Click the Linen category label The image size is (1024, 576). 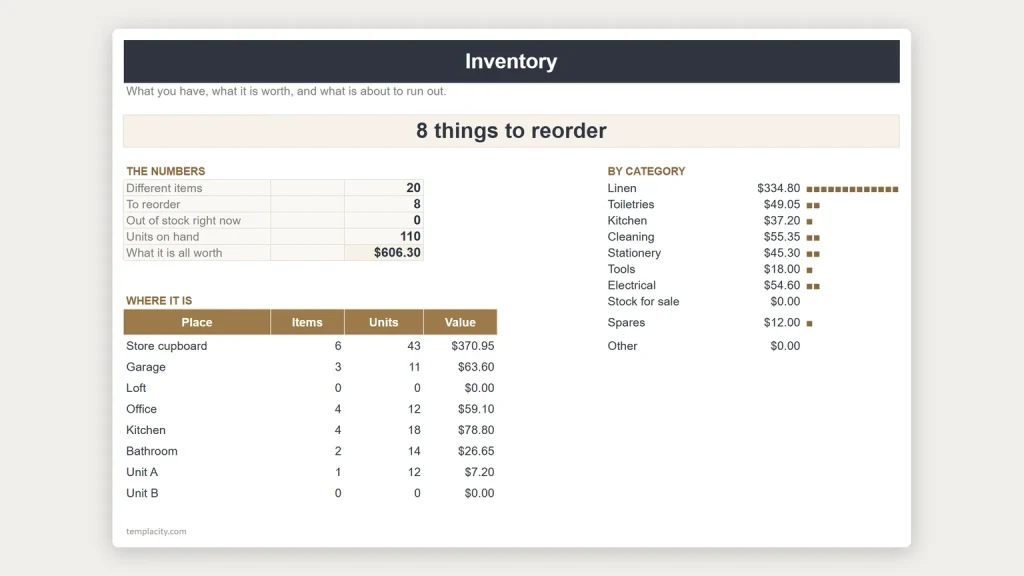(622, 188)
